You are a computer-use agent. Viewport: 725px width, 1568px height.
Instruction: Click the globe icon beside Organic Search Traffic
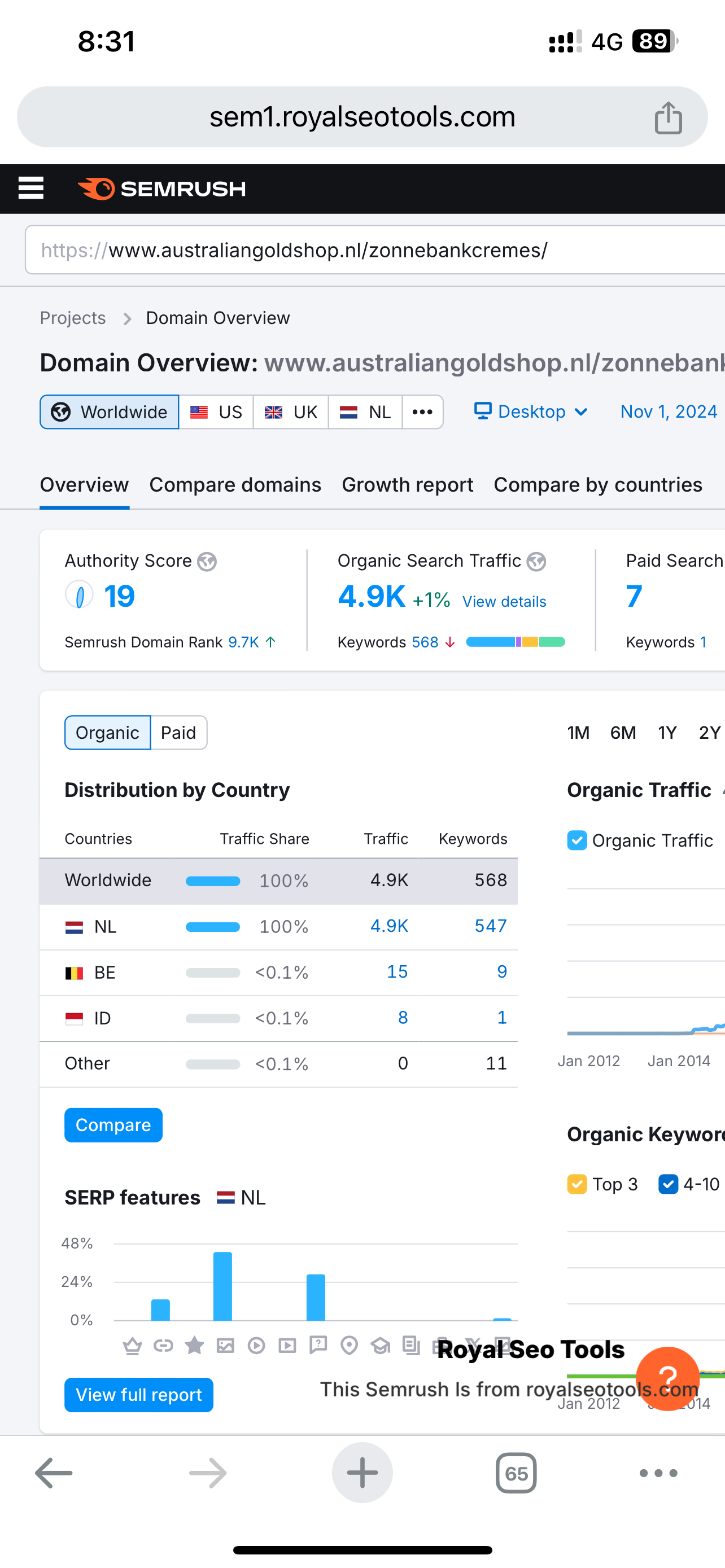[536, 561]
